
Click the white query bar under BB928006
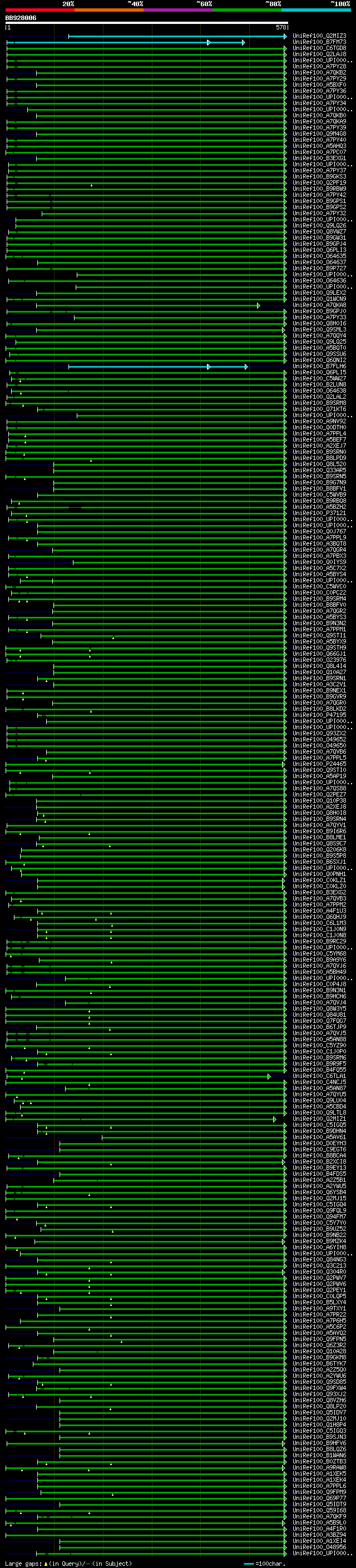[x=147, y=23]
